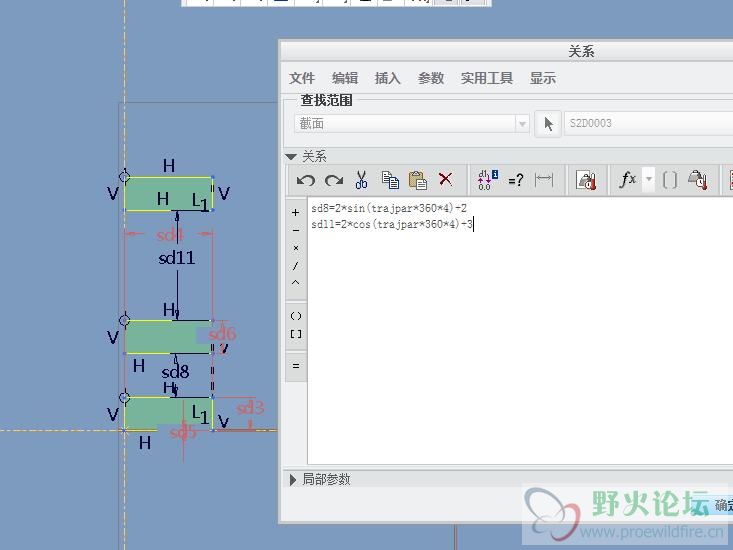Open the 文件 menu

pyautogui.click(x=302, y=78)
